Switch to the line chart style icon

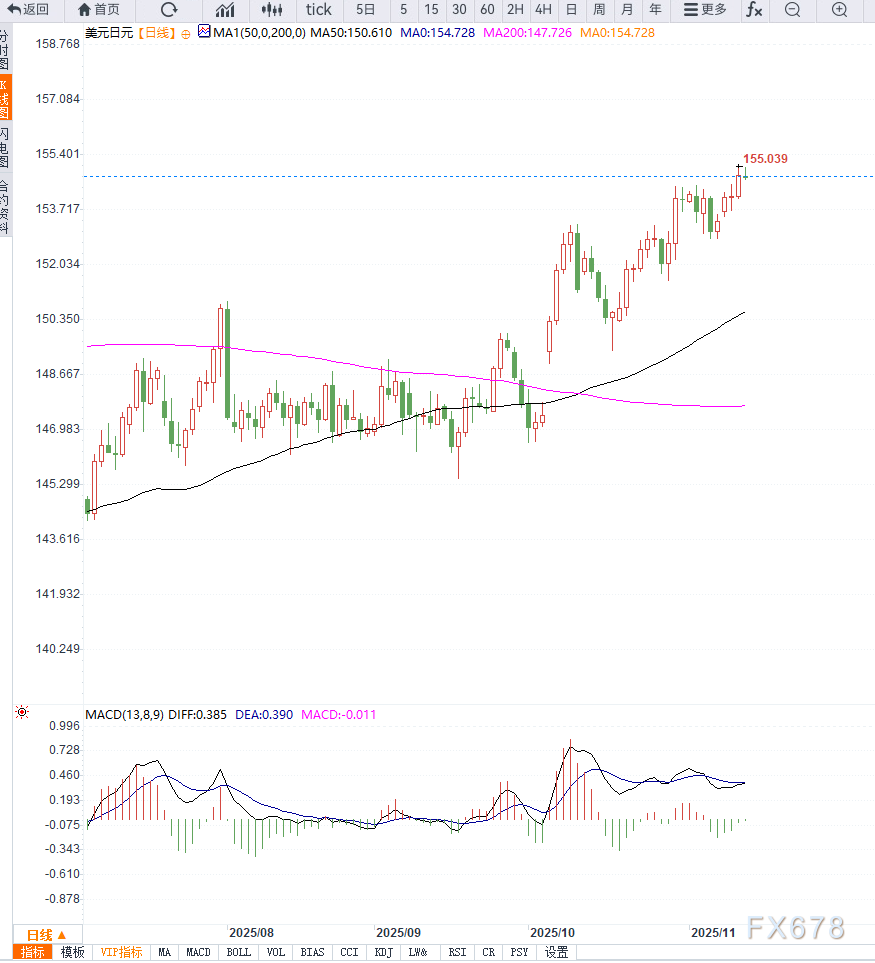[x=226, y=10]
